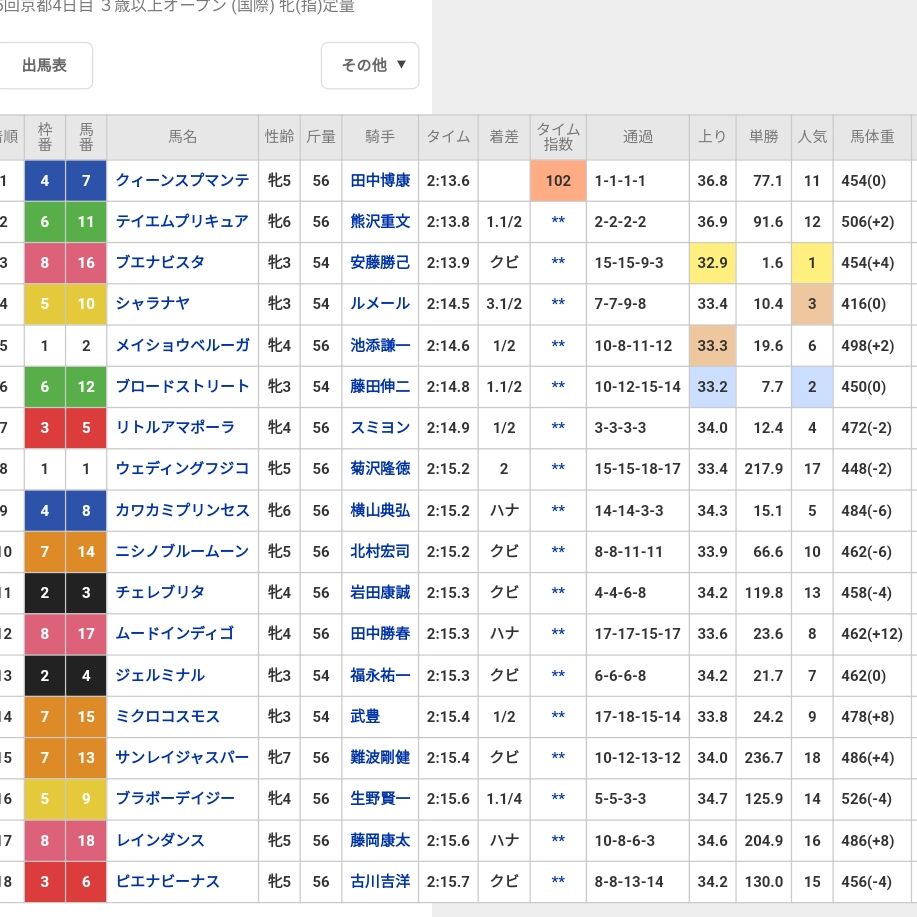This screenshot has width=917, height=917.
Task: Open horse link レインダンス
Action: pyautogui.click(x=160, y=840)
